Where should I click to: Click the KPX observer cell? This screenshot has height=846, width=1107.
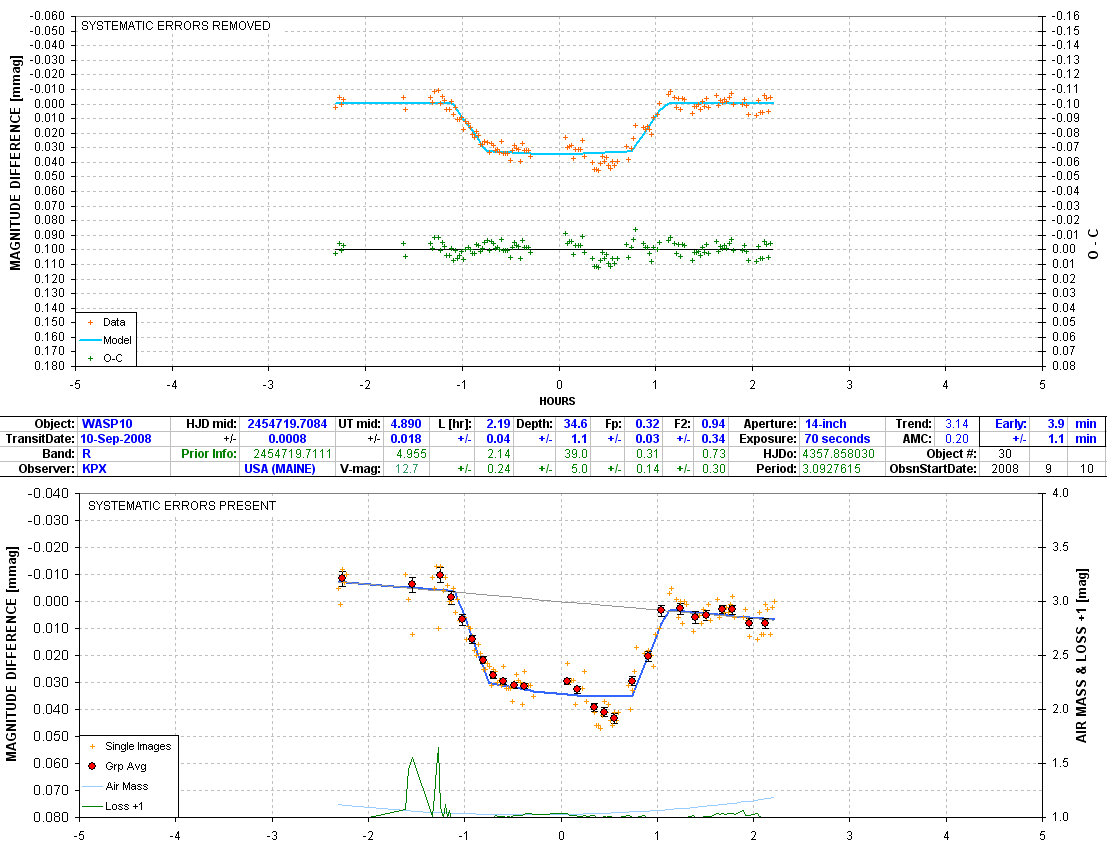click(x=94, y=469)
